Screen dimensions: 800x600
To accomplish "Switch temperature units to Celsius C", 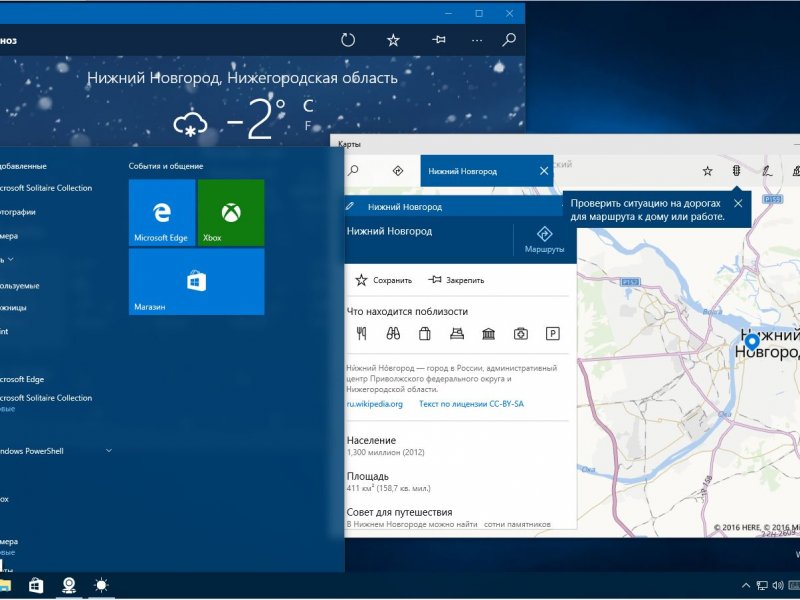I will 308,106.
